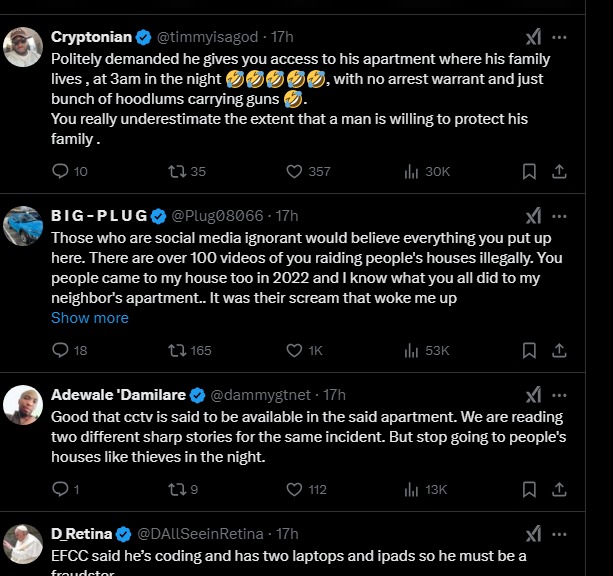The image size is (613, 576).
Task: Like the BIG-PLUG tweet
Action: [294, 350]
